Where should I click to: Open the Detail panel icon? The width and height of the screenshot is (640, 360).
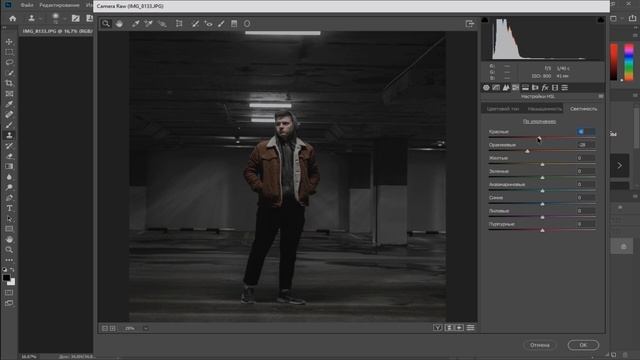pos(506,87)
